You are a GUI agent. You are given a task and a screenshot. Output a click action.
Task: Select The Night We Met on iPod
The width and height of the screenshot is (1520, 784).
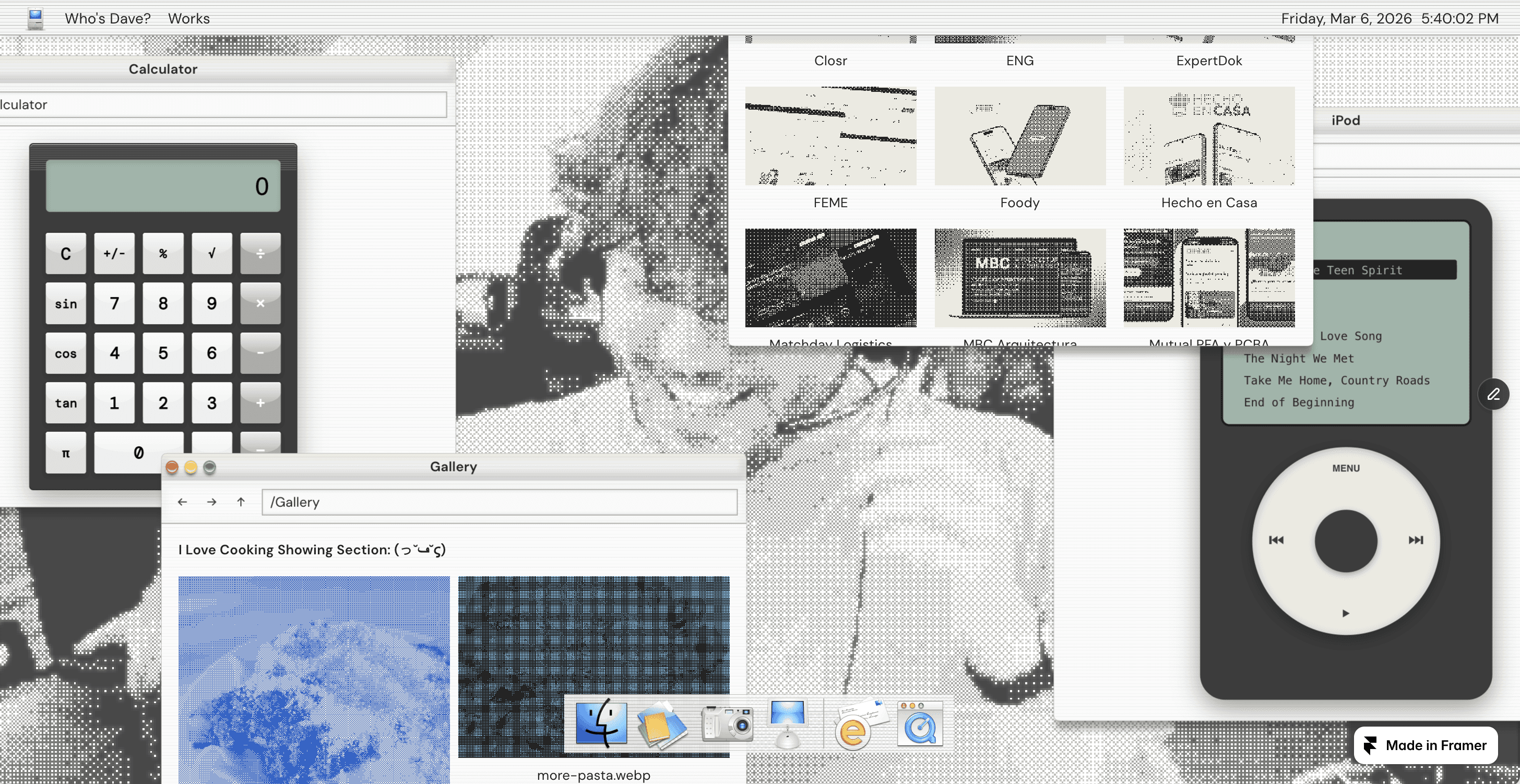coord(1298,358)
